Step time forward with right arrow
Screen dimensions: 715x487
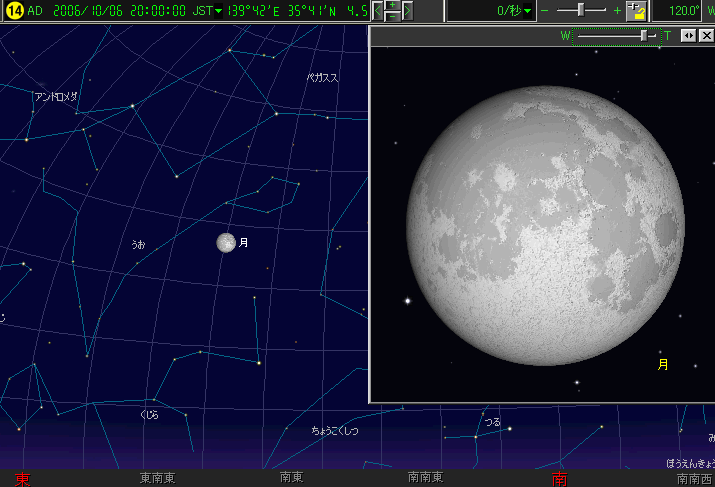[408, 11]
